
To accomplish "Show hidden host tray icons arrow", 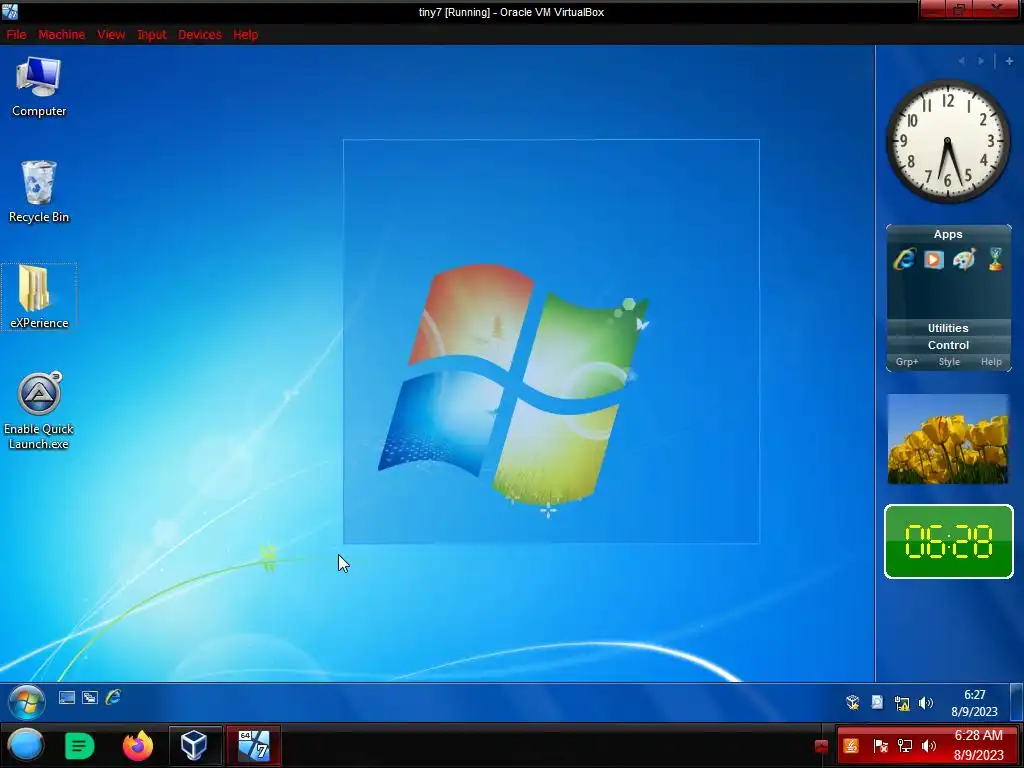I will [821, 746].
